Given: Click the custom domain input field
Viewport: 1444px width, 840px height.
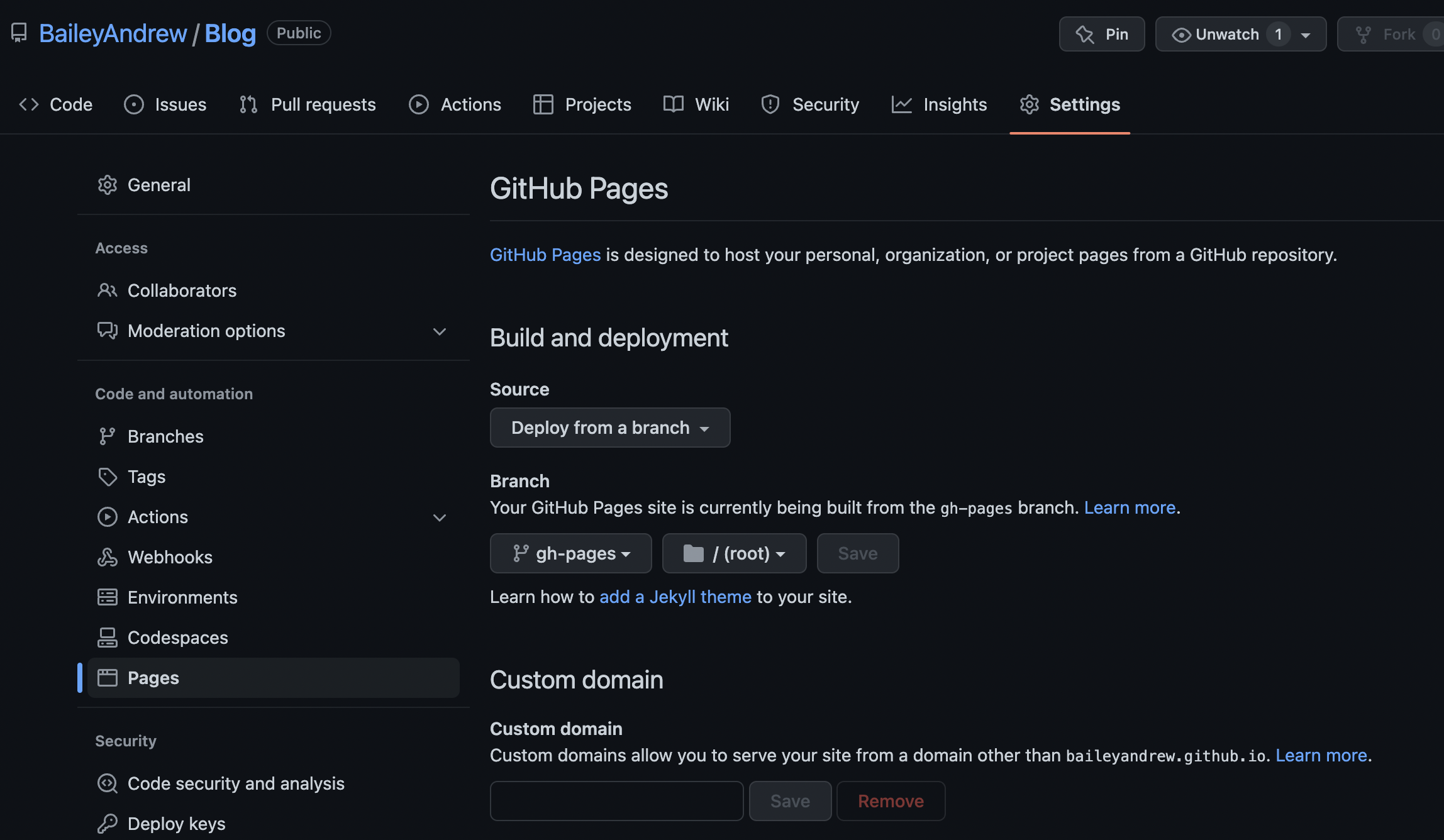Looking at the screenshot, I should (x=617, y=800).
